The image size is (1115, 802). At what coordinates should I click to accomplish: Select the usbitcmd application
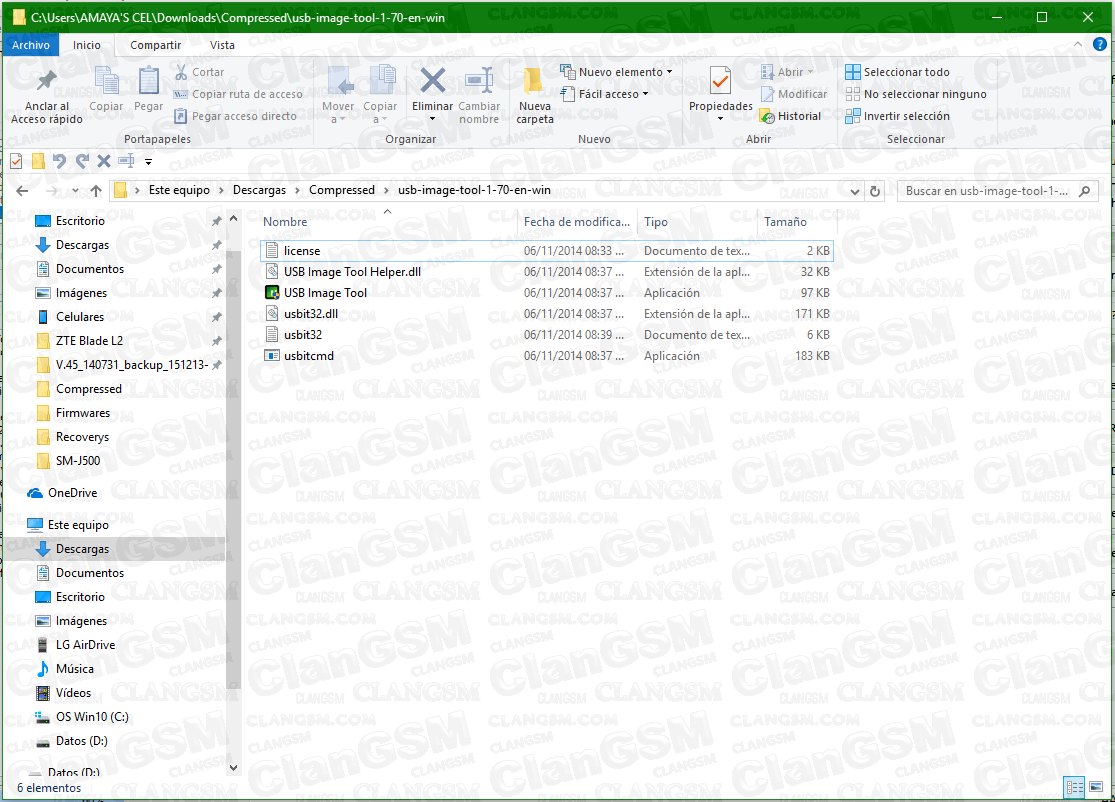(x=546, y=355)
